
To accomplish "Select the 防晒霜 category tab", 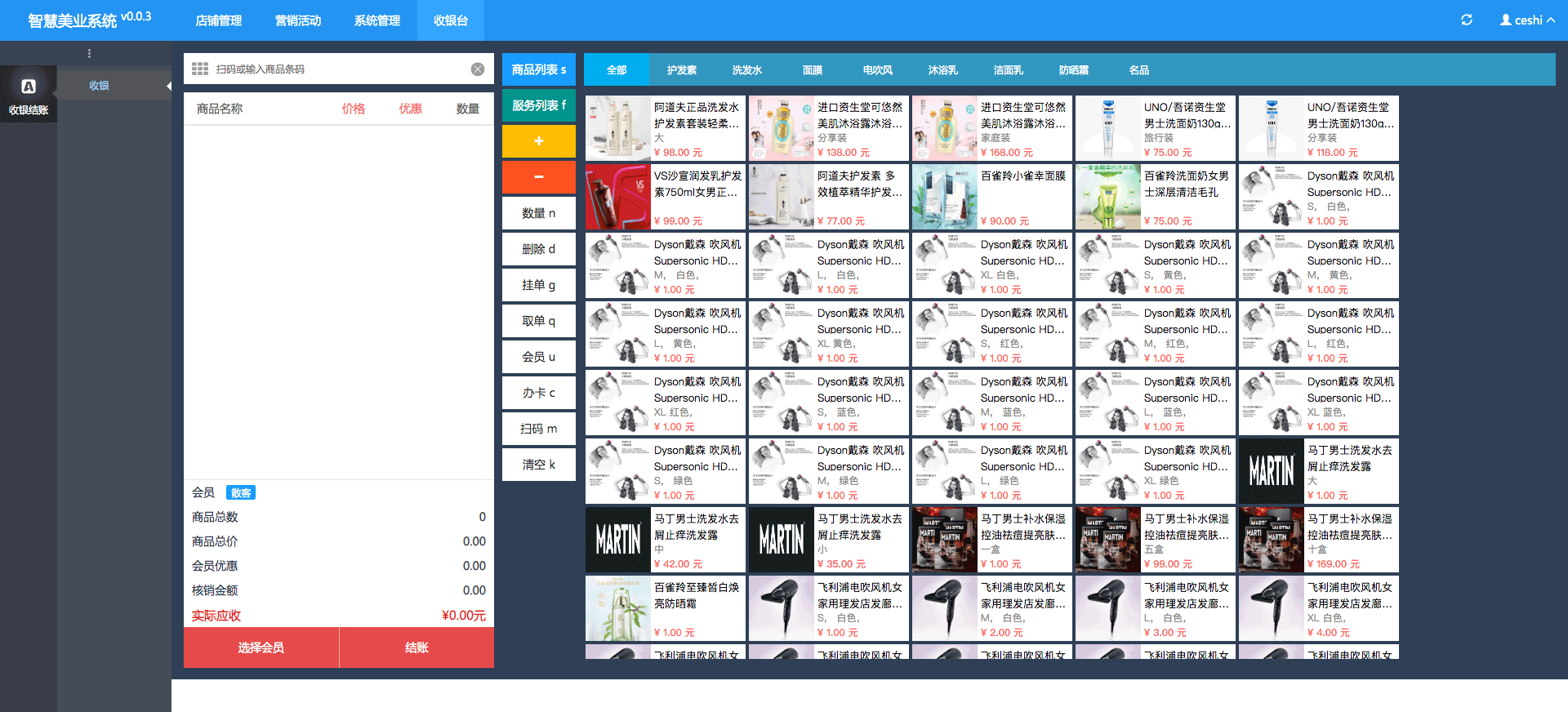I will pos(1074,70).
